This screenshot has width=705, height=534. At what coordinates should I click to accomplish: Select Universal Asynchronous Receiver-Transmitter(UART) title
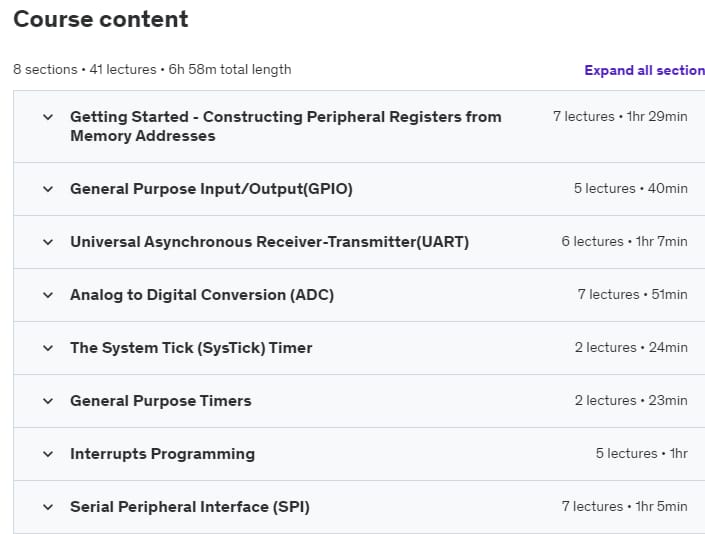[269, 242]
